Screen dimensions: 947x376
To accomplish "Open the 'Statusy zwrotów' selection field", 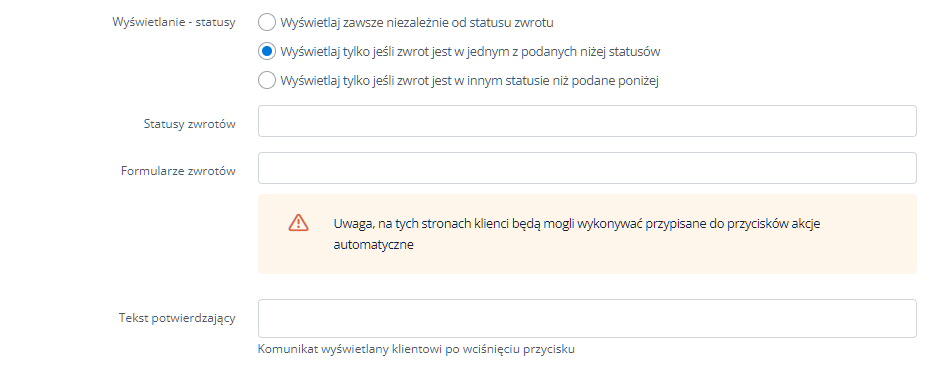I will 587,121.
